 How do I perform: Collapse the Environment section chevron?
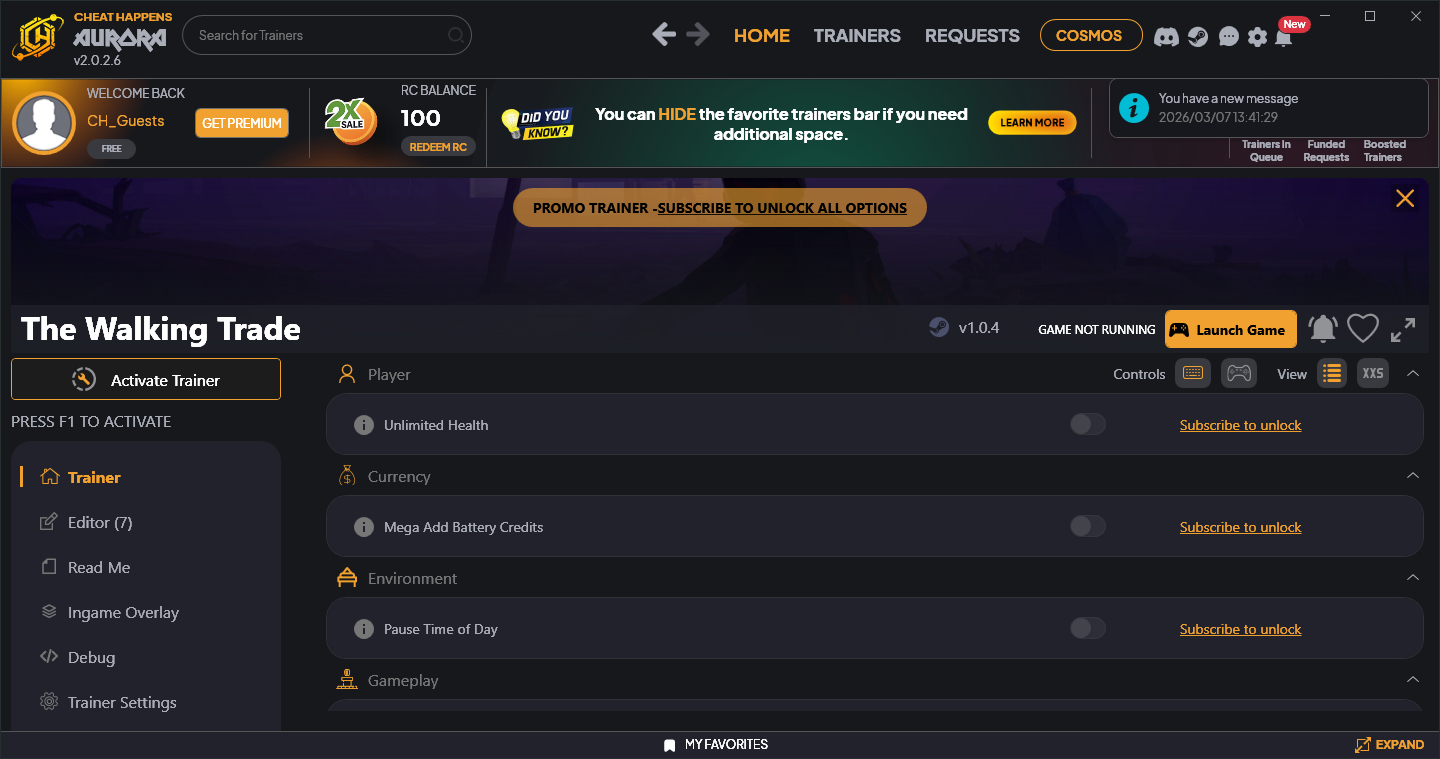(1413, 577)
